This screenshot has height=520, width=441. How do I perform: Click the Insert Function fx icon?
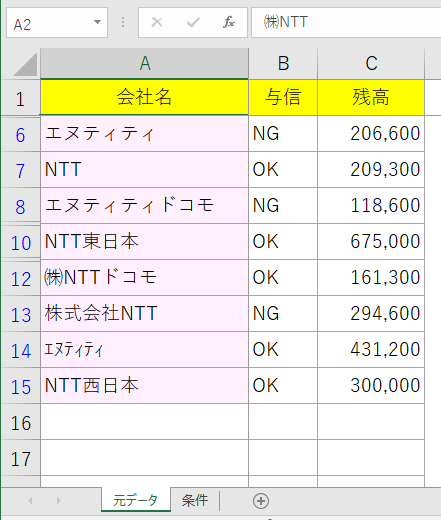[229, 22]
